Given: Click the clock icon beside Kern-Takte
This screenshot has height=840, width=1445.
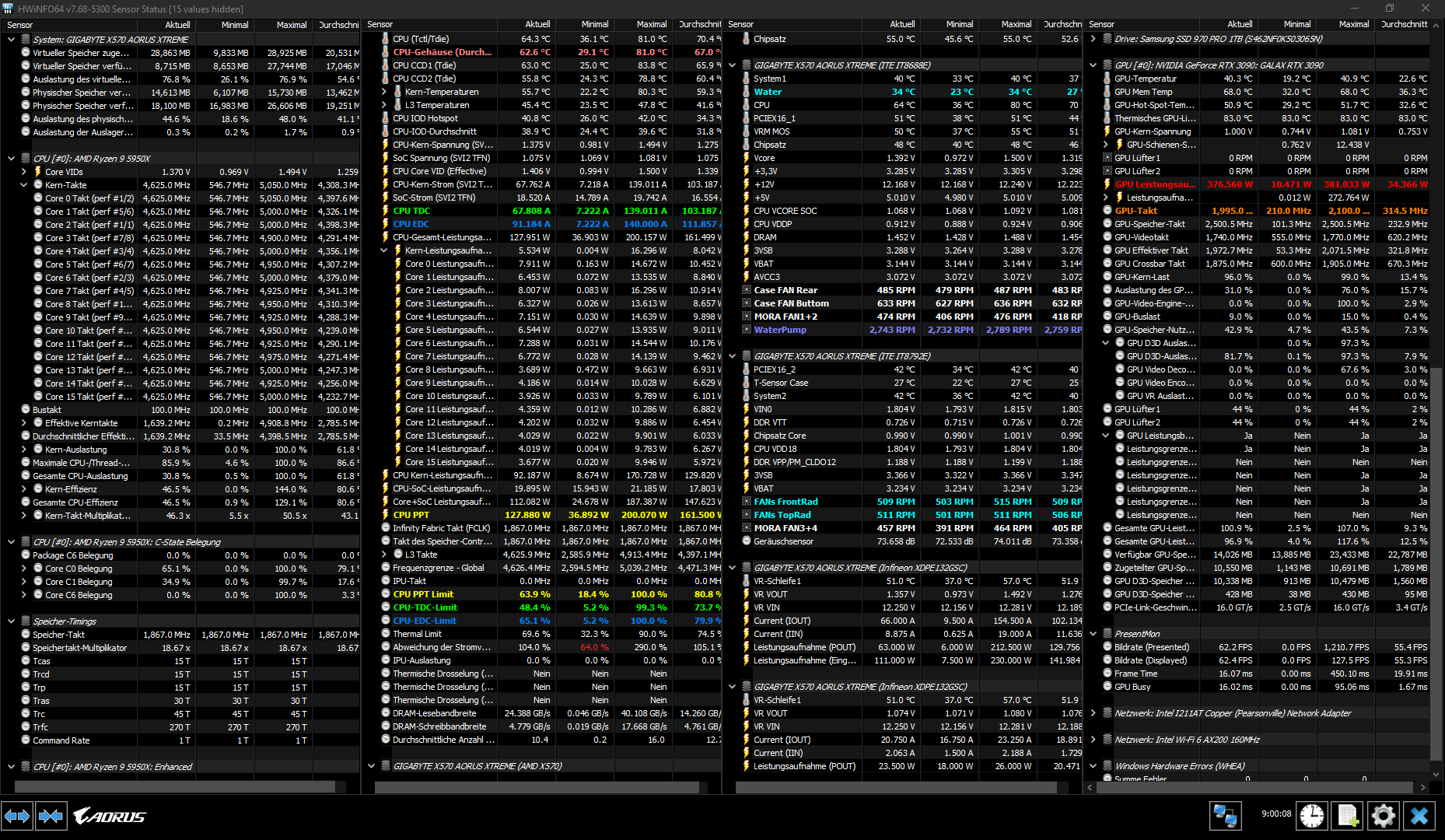Looking at the screenshot, I should 37,185.
